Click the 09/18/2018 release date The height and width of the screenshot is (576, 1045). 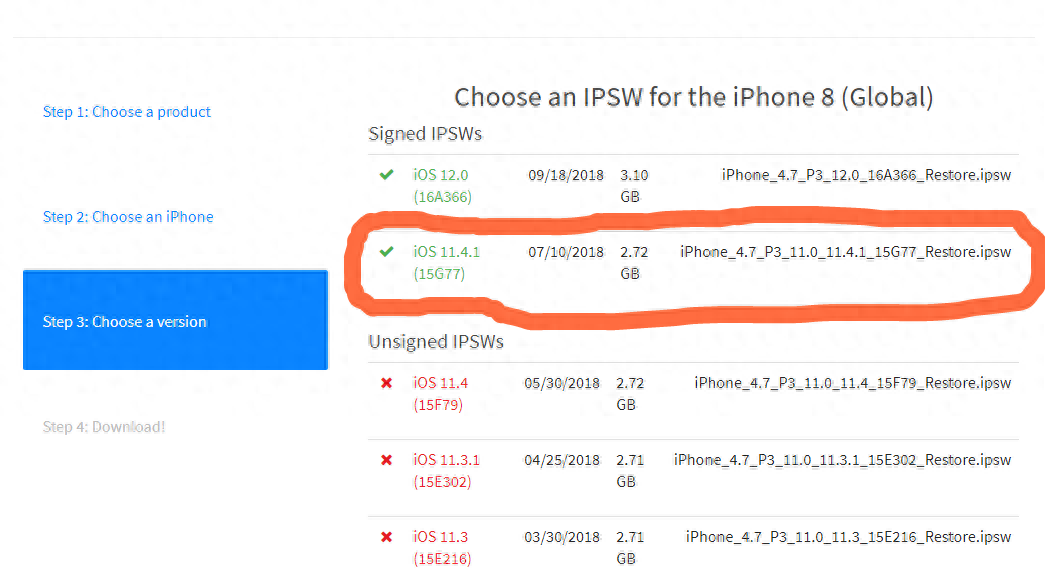pos(566,175)
